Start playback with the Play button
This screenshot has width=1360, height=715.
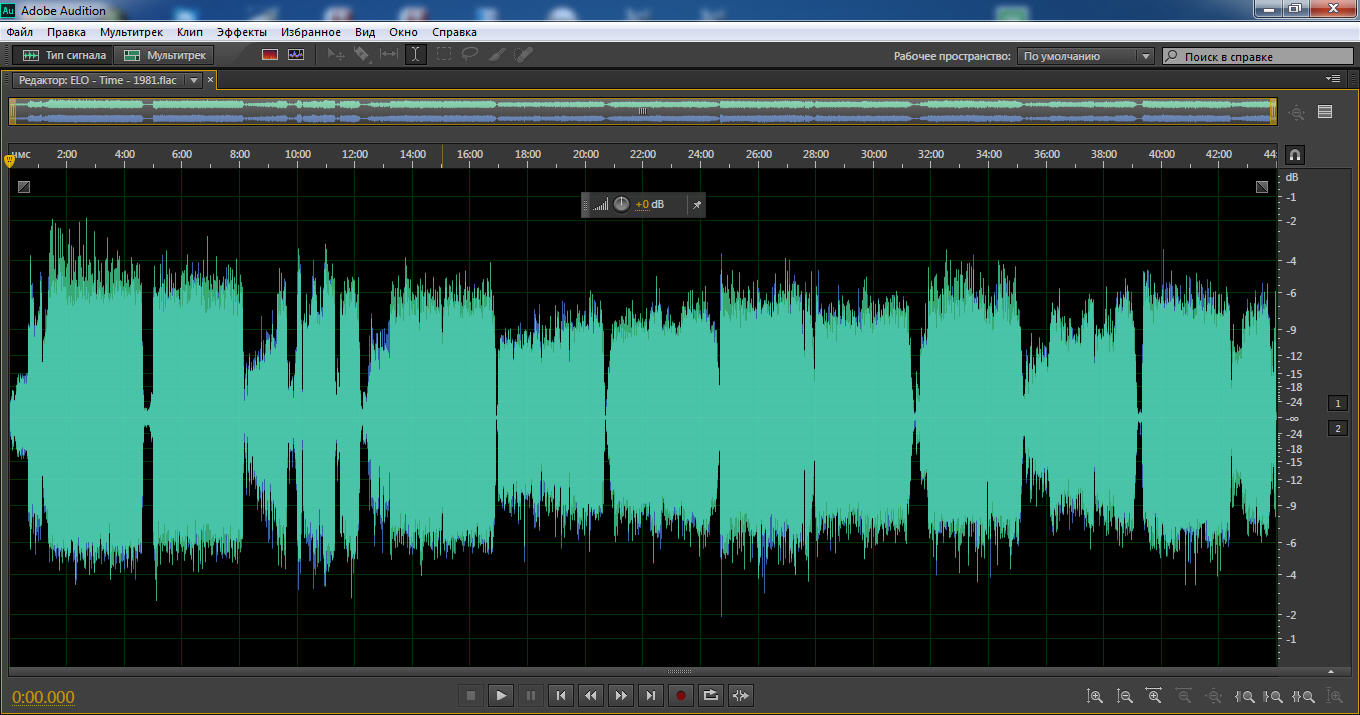(501, 695)
